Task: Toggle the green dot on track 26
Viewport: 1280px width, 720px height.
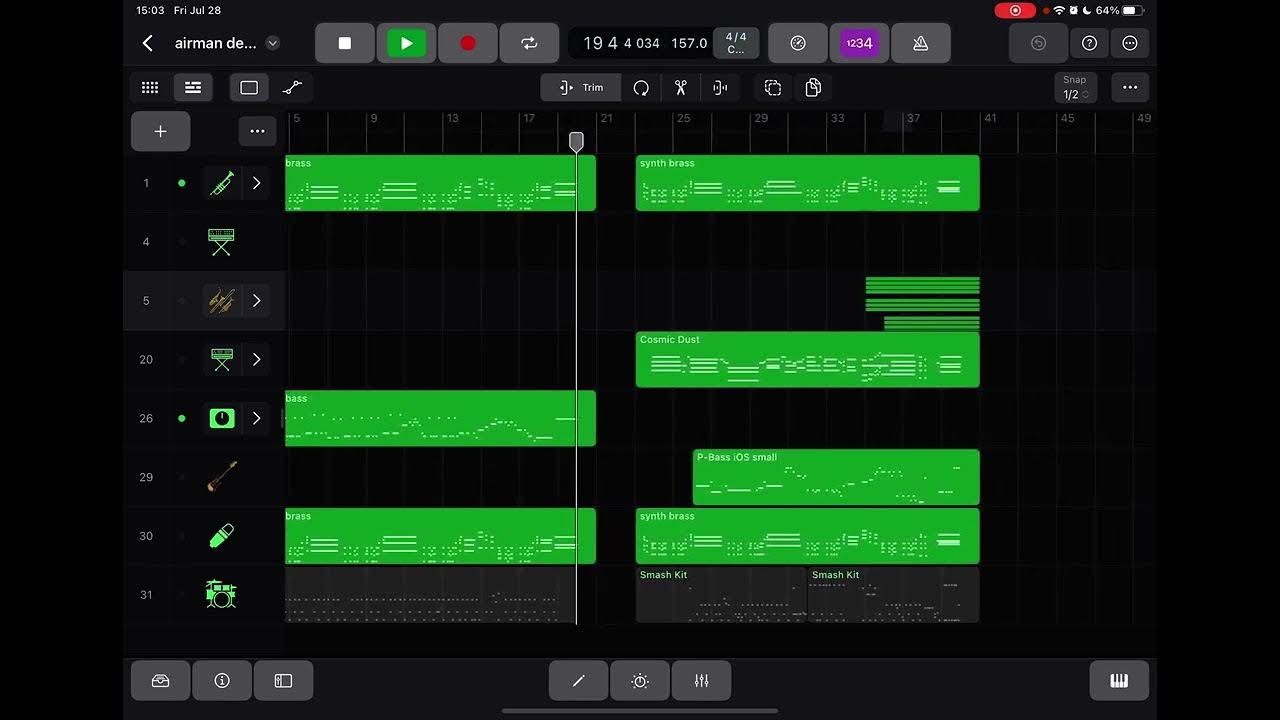Action: pyautogui.click(x=181, y=418)
